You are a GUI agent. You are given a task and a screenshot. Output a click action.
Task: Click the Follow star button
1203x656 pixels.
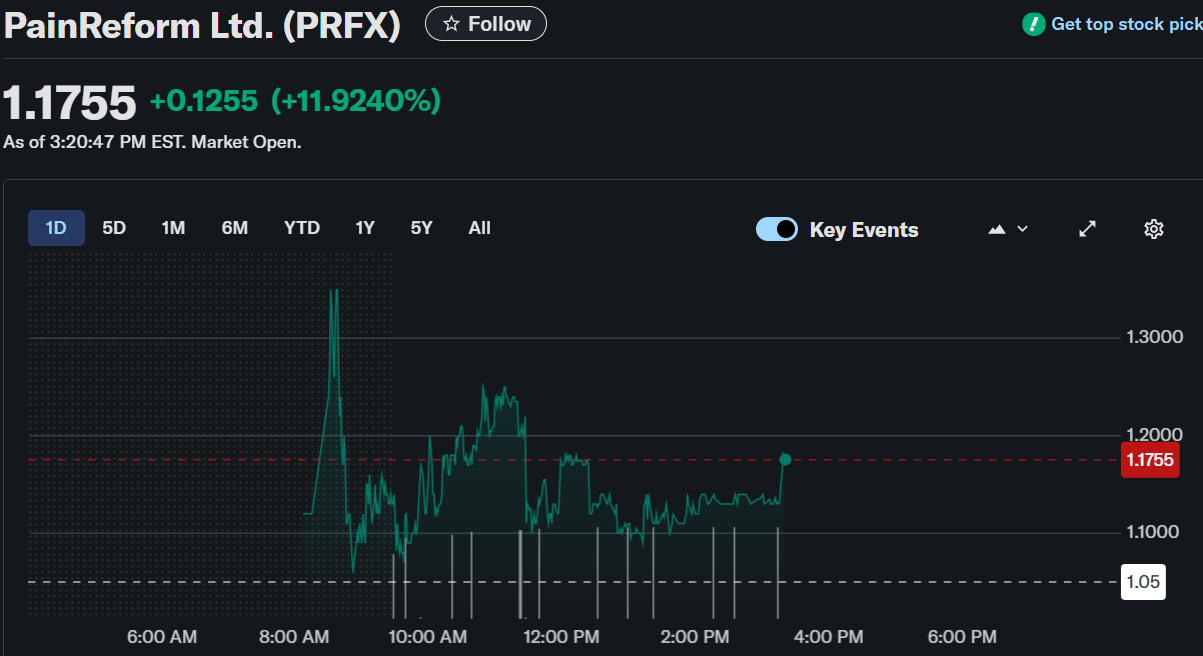(x=486, y=24)
